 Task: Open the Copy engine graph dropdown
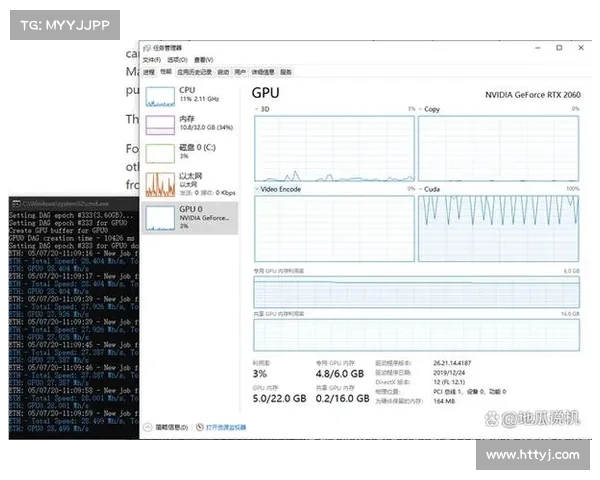tap(421, 108)
